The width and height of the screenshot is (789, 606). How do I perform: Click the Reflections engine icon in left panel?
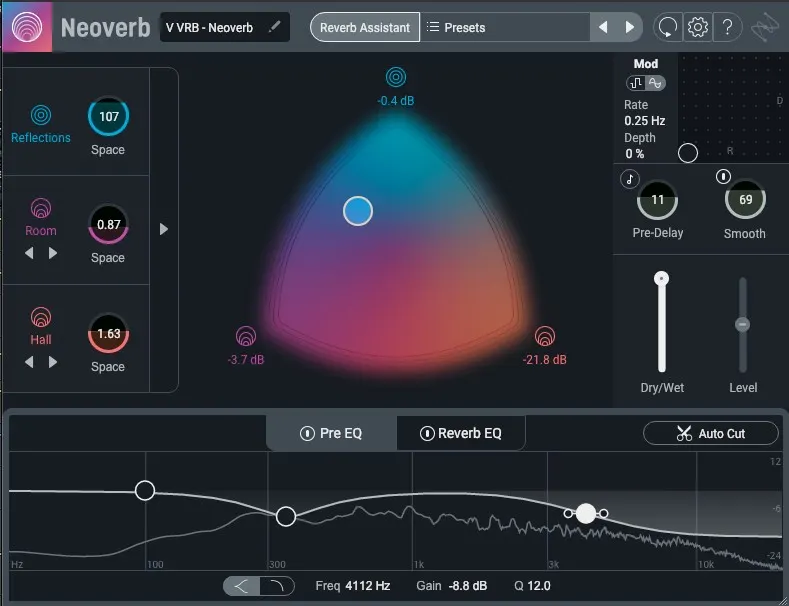[41, 115]
